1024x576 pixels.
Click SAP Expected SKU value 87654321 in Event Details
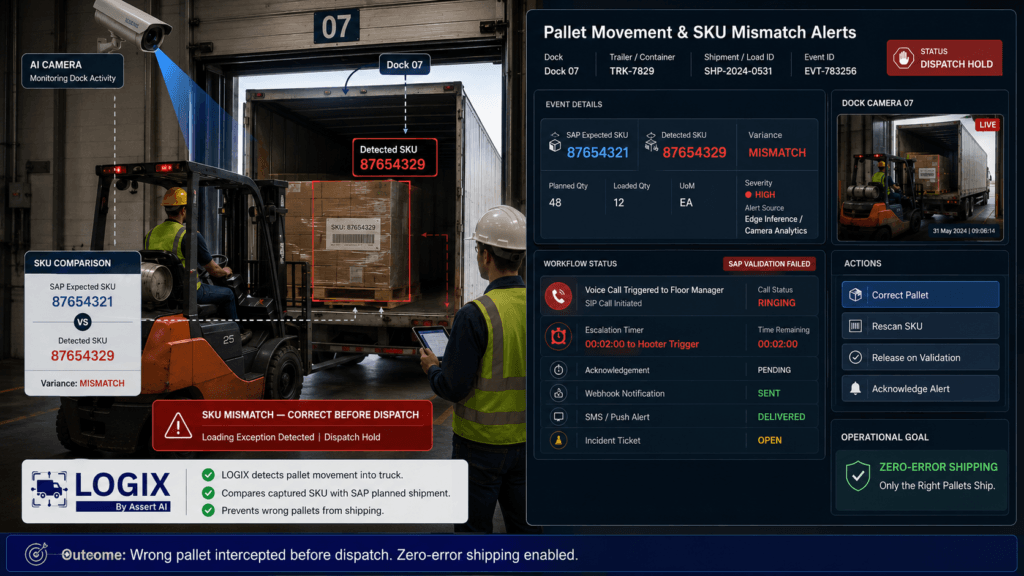(x=598, y=153)
